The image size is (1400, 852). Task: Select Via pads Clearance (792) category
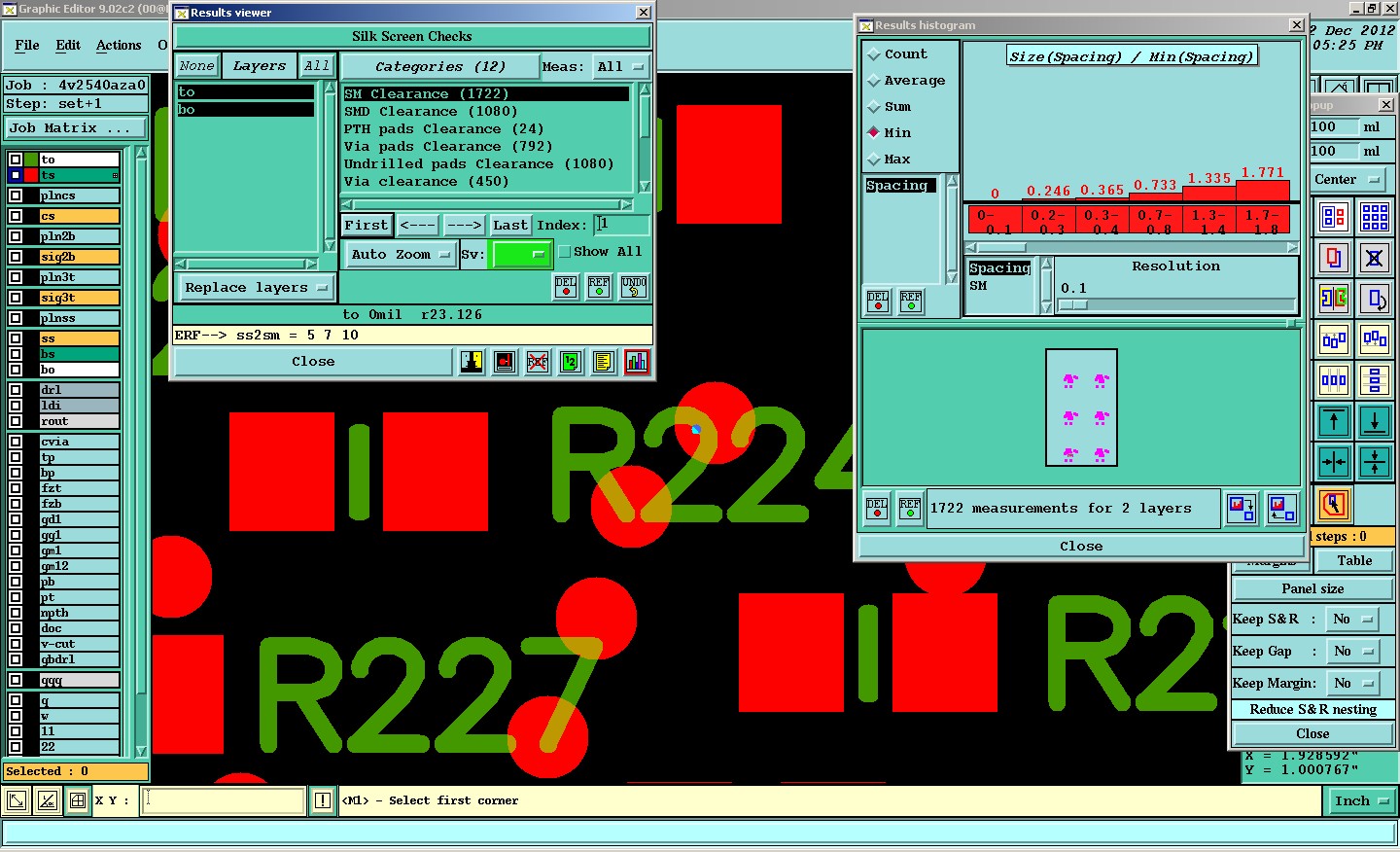(448, 147)
